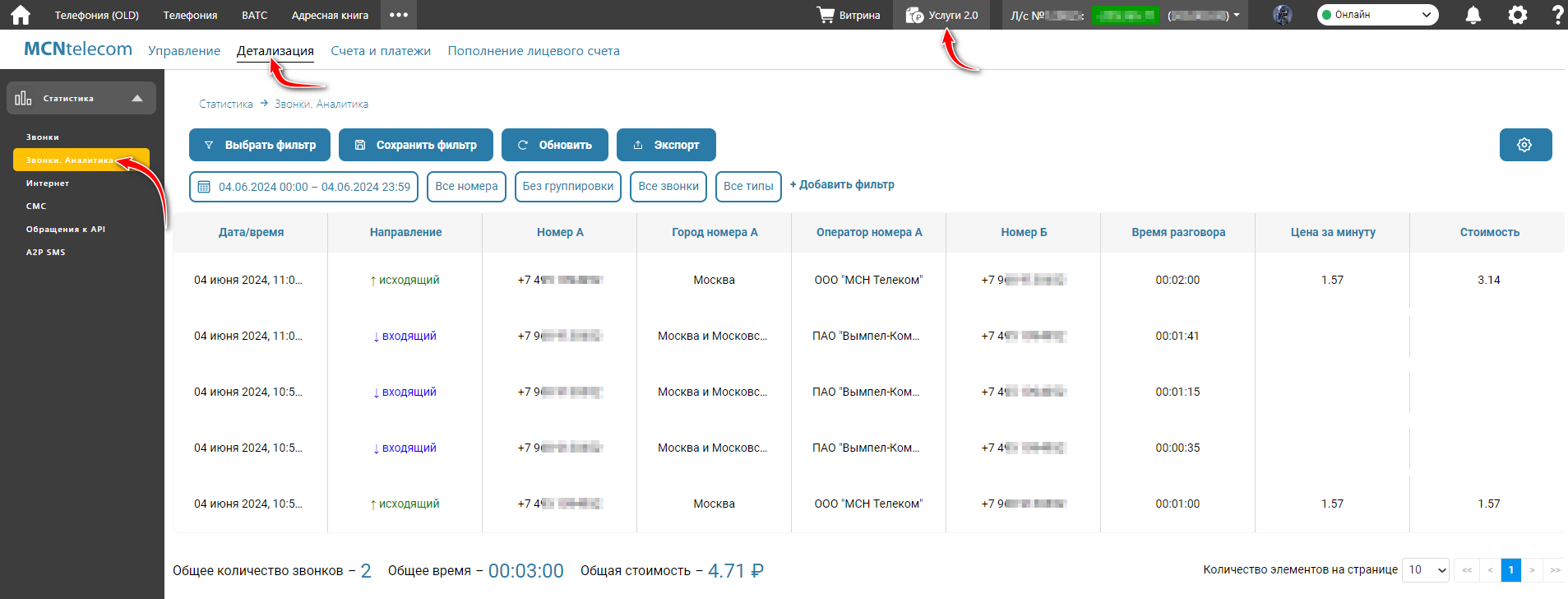Click Сохранить фильтр button
Viewport: 1568px width, 599px height.
(x=416, y=145)
